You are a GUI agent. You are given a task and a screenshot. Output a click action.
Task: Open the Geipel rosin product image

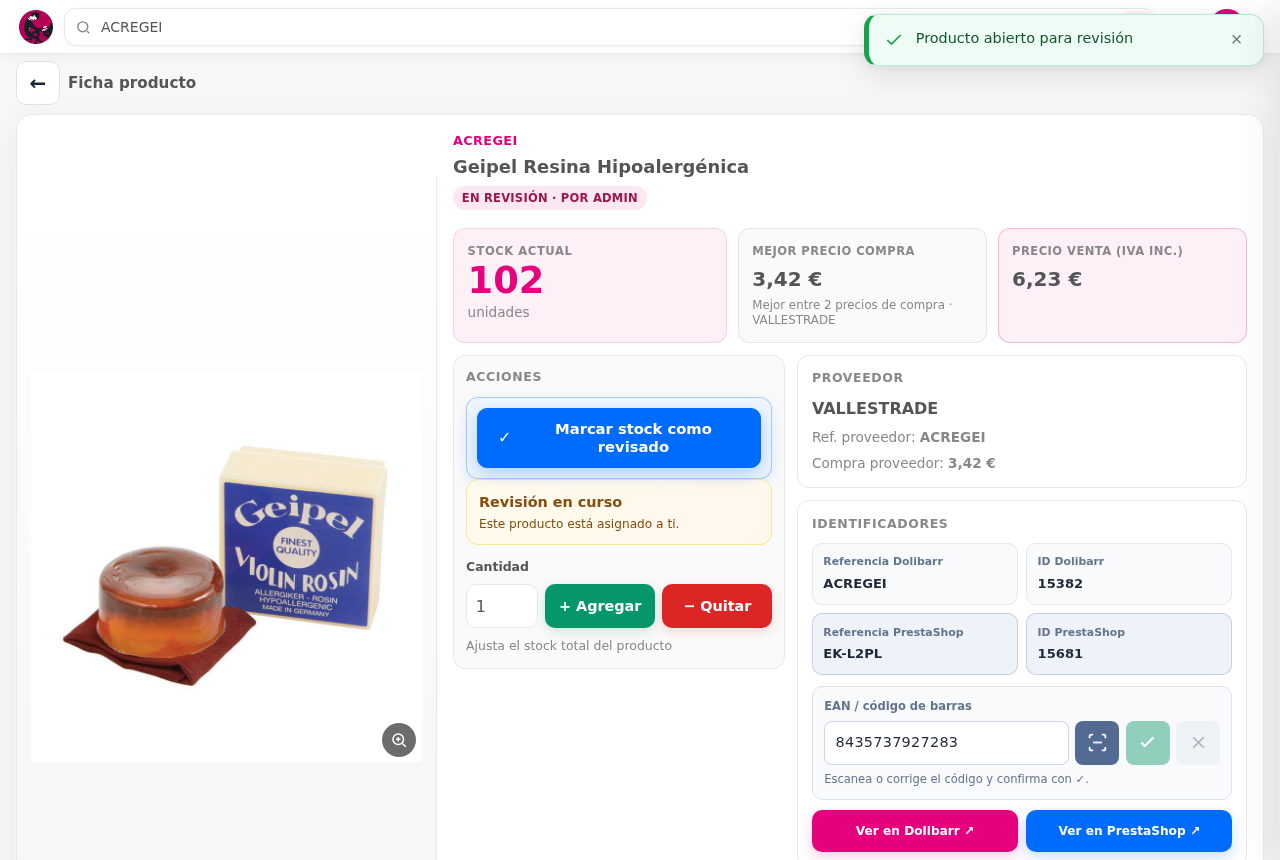(x=226, y=566)
